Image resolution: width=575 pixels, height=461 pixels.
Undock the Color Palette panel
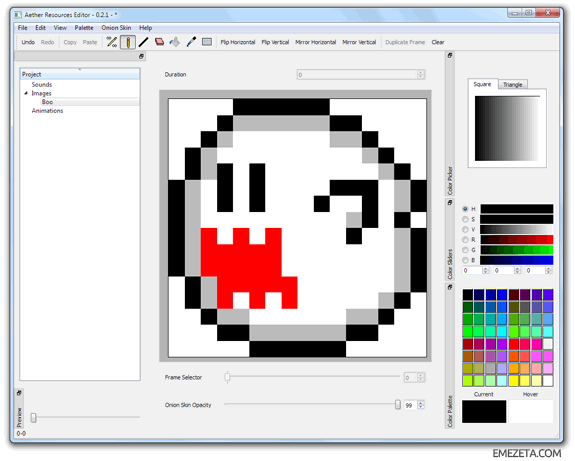click(x=450, y=287)
